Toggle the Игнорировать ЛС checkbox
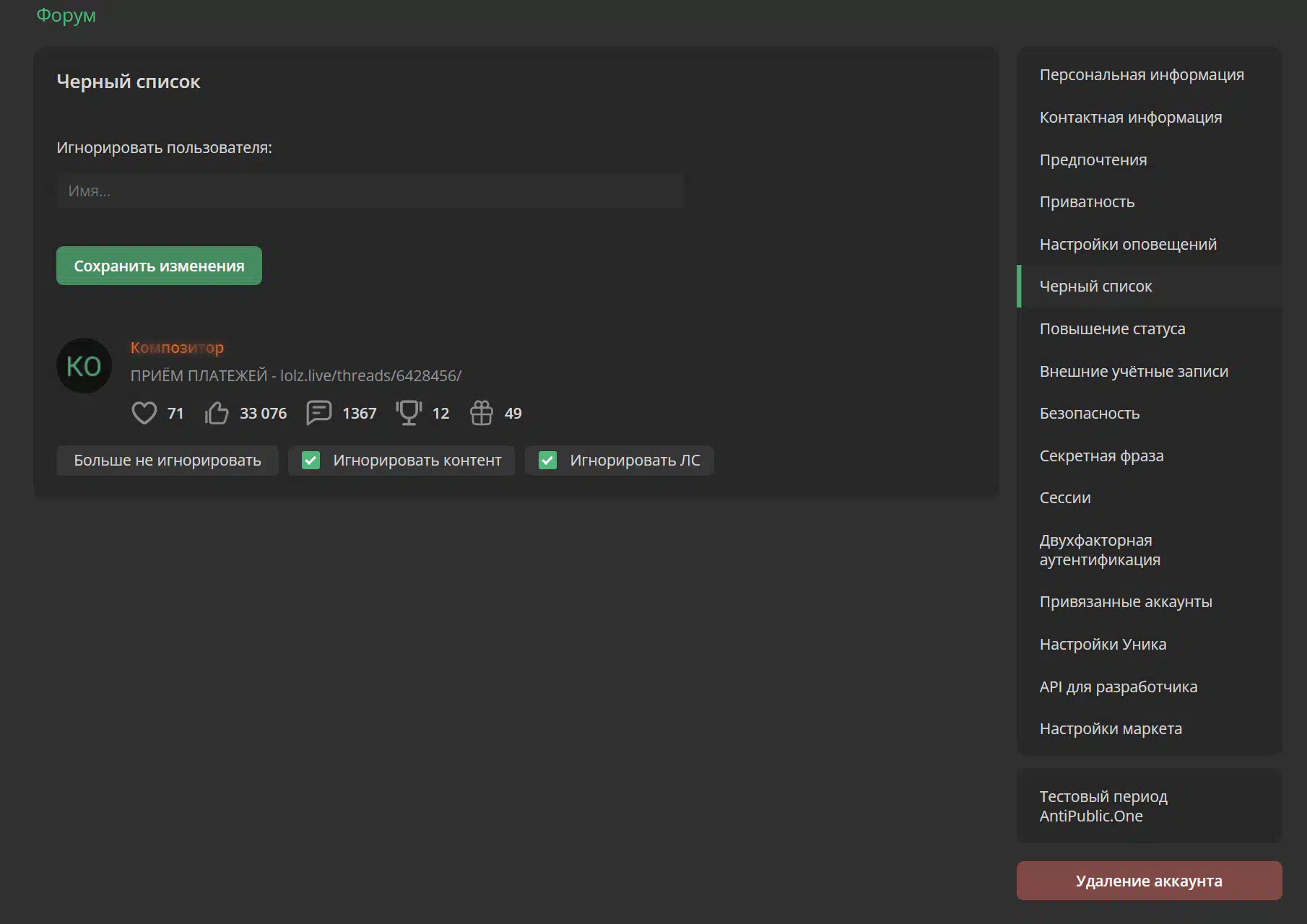The image size is (1307, 924). [x=548, y=461]
